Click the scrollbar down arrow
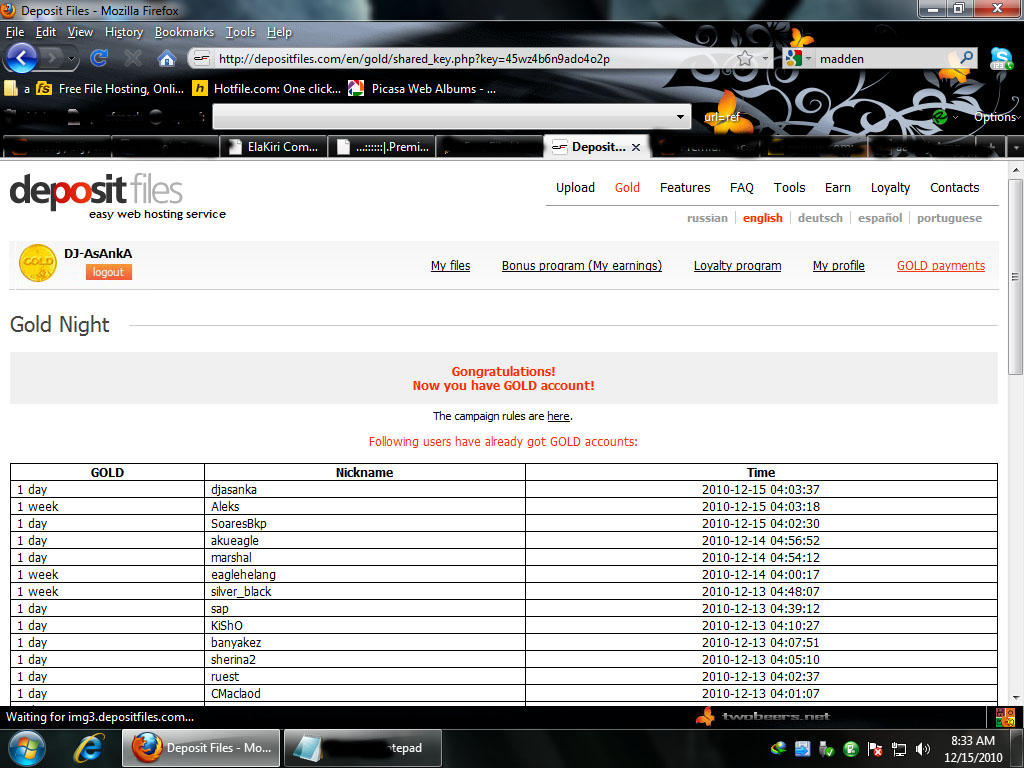The image size is (1024, 768). [x=1016, y=697]
